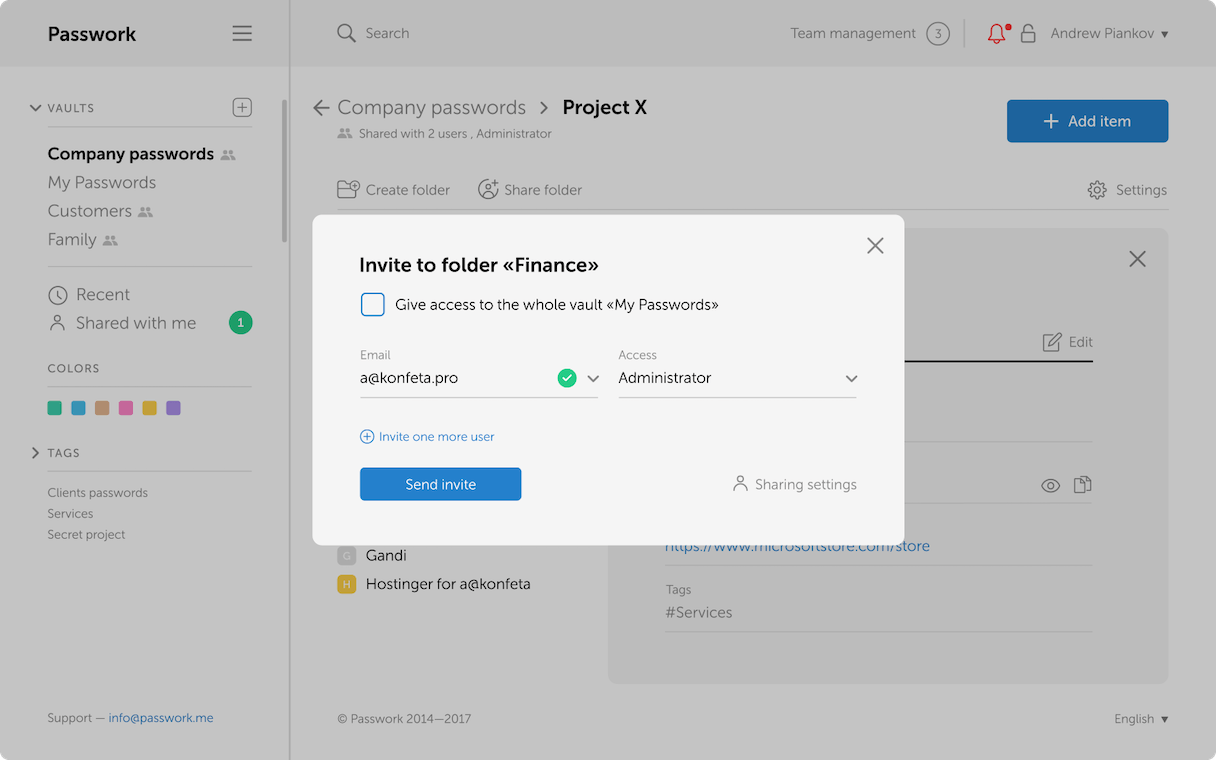Open the microsoftstore.com URL link
This screenshot has height=760, width=1216.
pyautogui.click(x=797, y=546)
